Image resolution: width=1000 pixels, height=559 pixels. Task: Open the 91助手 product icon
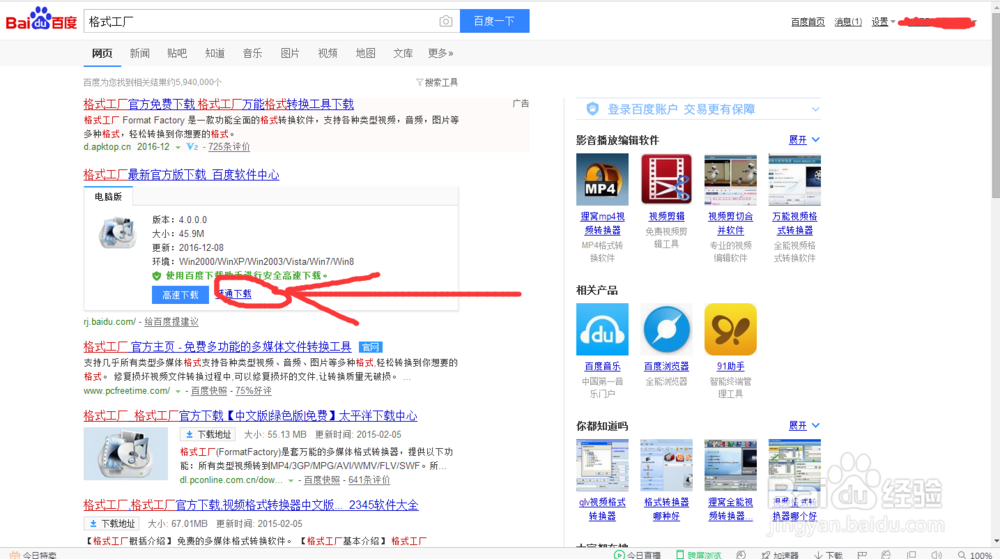pyautogui.click(x=730, y=329)
